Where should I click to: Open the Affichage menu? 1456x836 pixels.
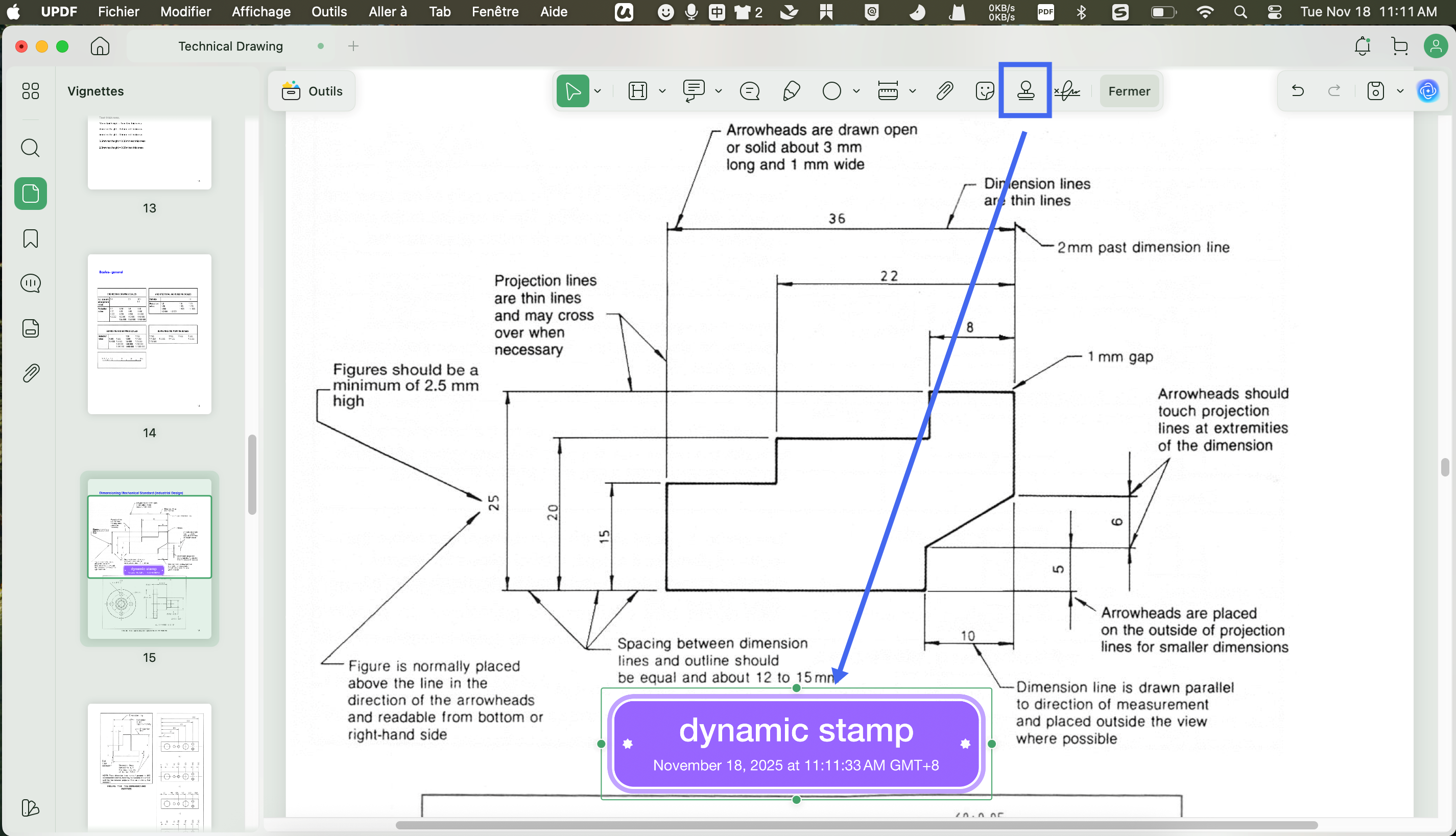pyautogui.click(x=260, y=11)
